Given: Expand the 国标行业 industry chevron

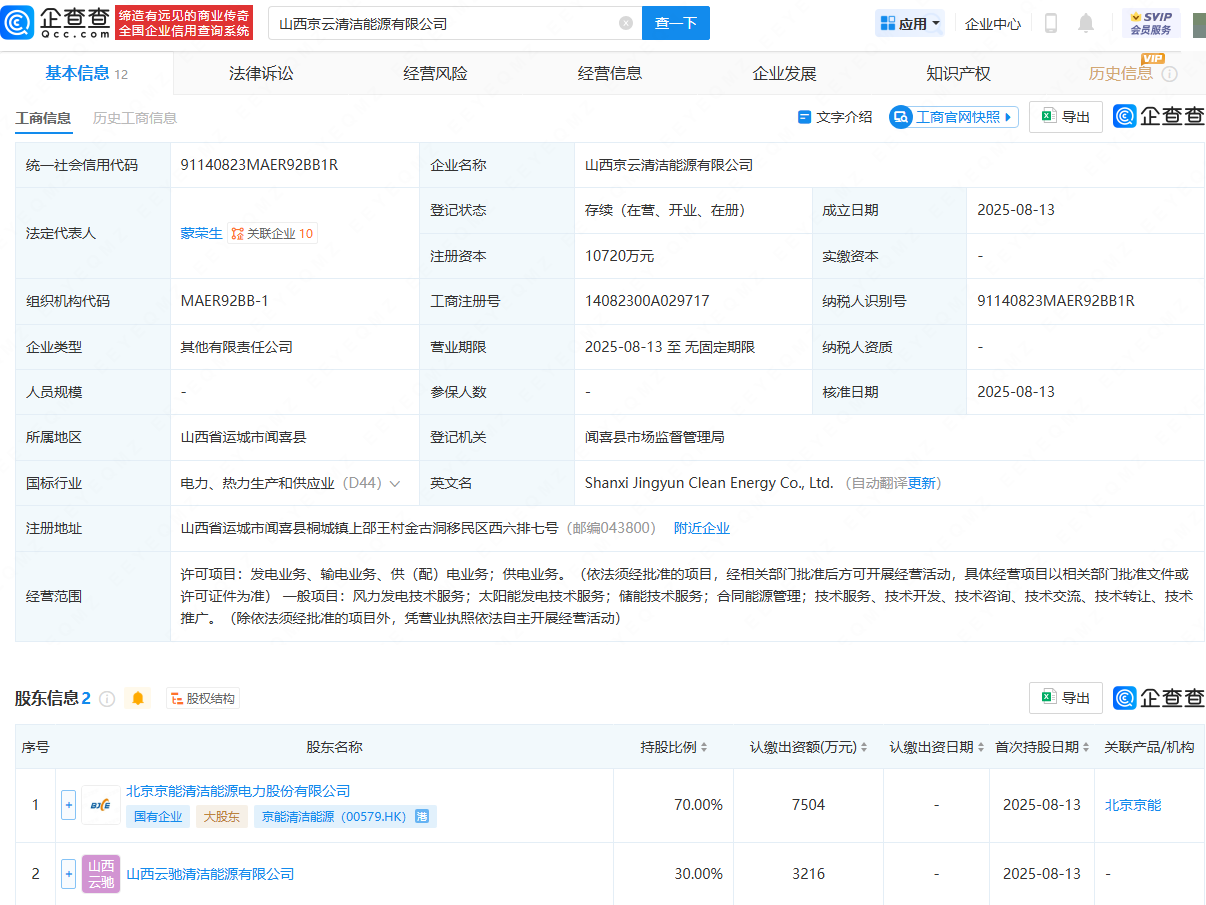Looking at the screenshot, I should (x=395, y=483).
